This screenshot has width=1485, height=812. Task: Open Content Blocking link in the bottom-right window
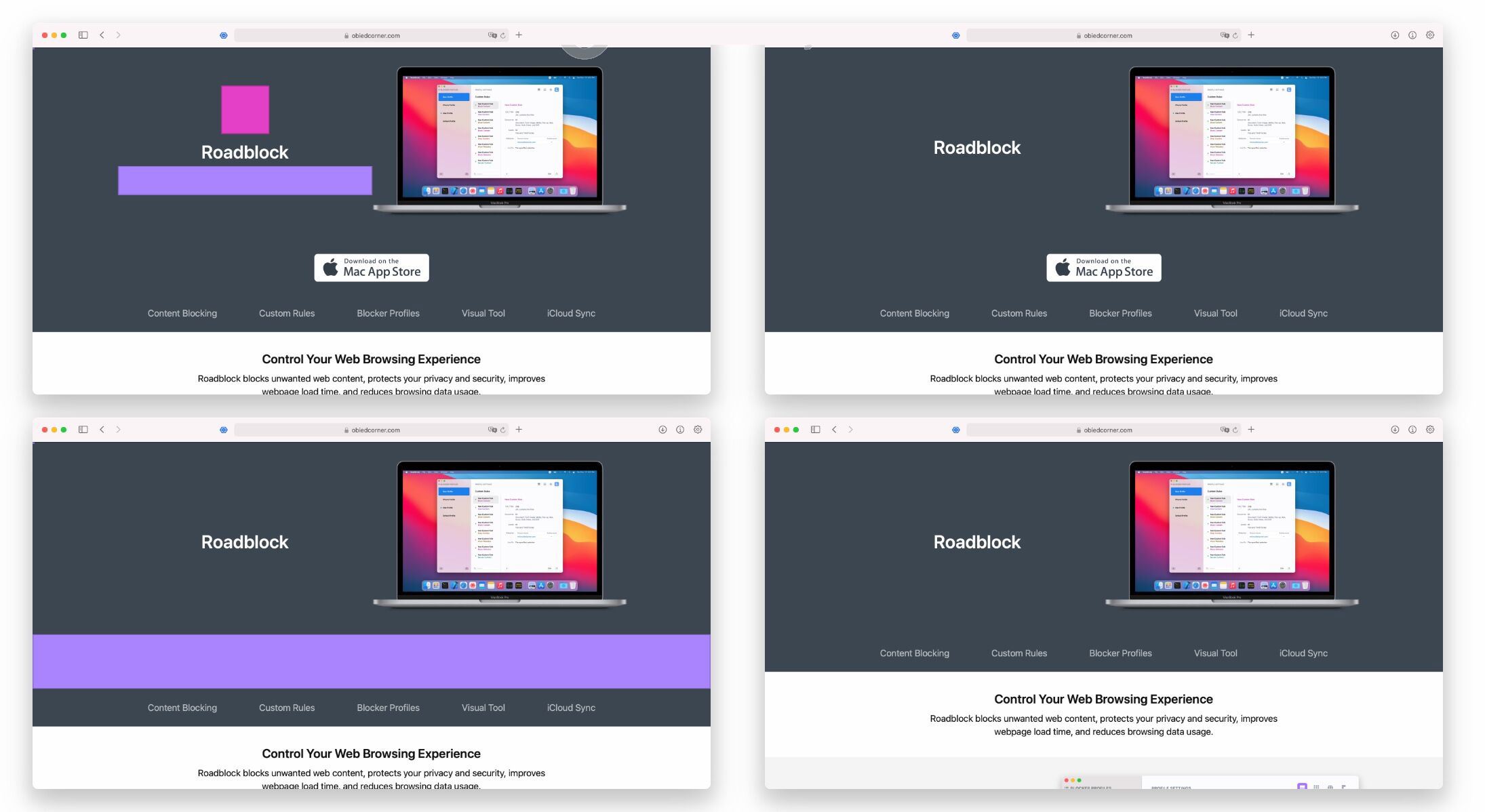(915, 653)
